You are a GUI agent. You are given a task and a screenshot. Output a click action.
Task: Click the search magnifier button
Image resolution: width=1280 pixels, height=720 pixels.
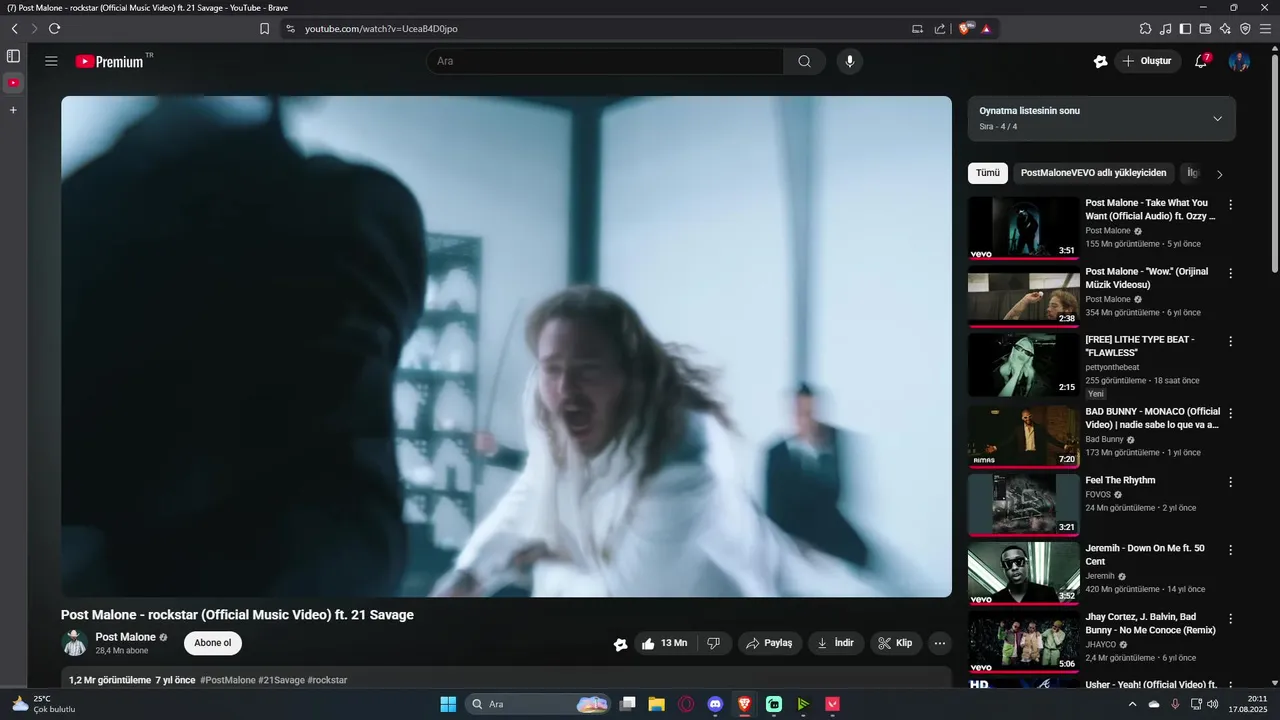(x=805, y=61)
